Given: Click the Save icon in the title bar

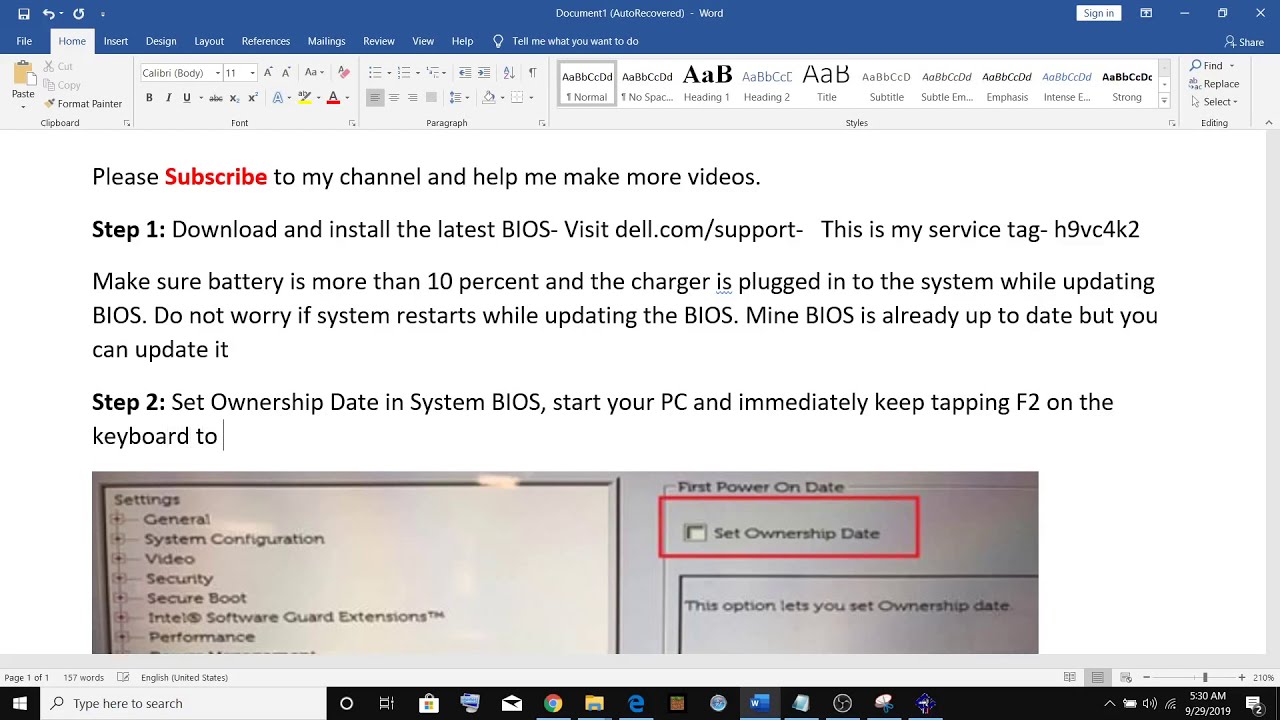Looking at the screenshot, I should point(24,14).
